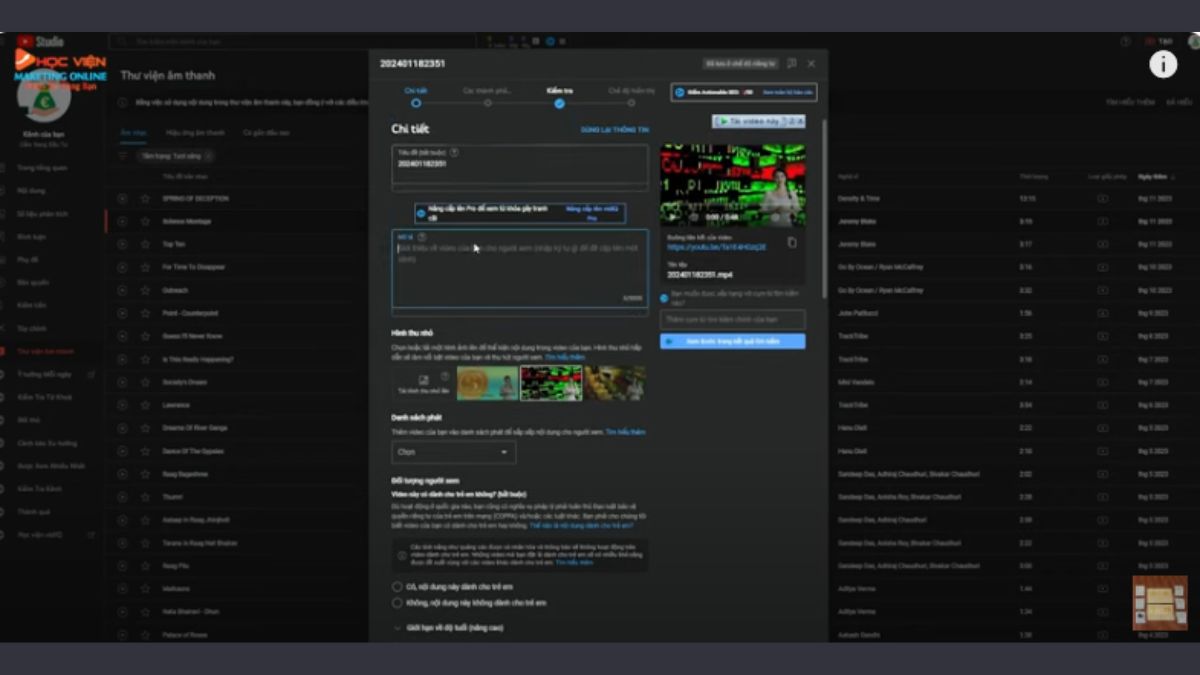Switch to 'Hiệu ứng âm thanh' tab
The image size is (1200, 675).
click(x=195, y=133)
